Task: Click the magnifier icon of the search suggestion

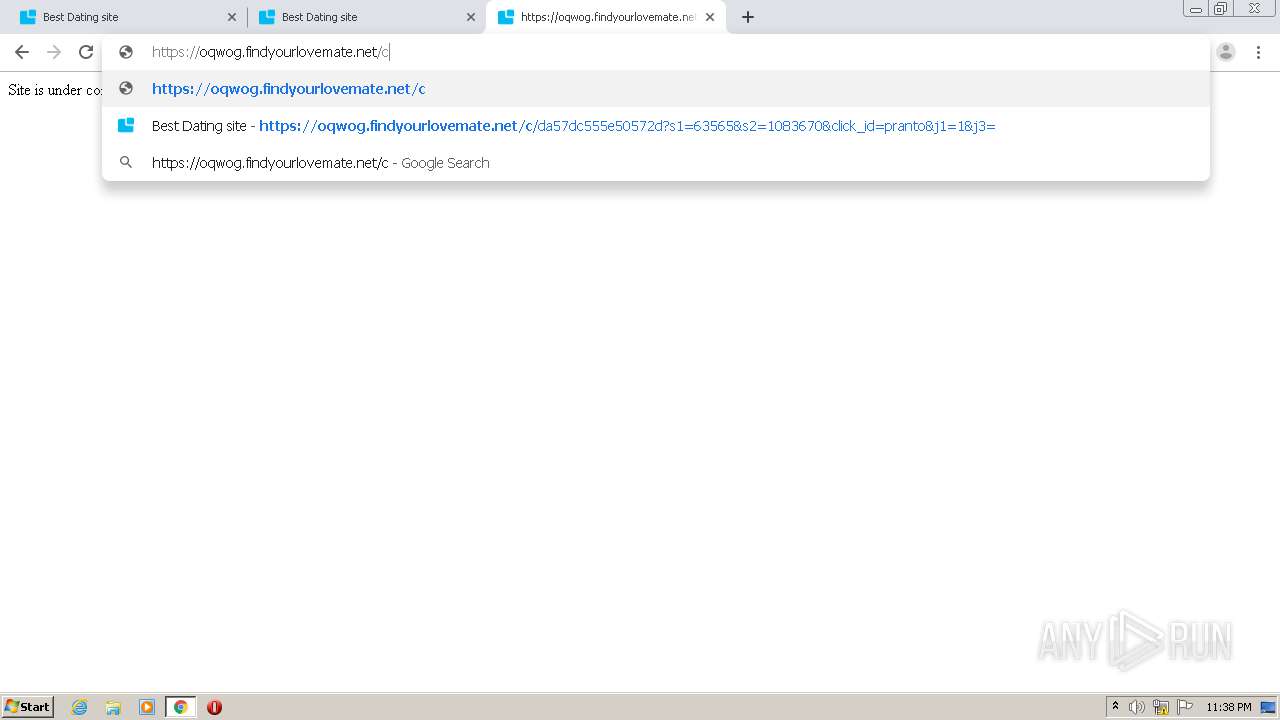Action: [126, 163]
